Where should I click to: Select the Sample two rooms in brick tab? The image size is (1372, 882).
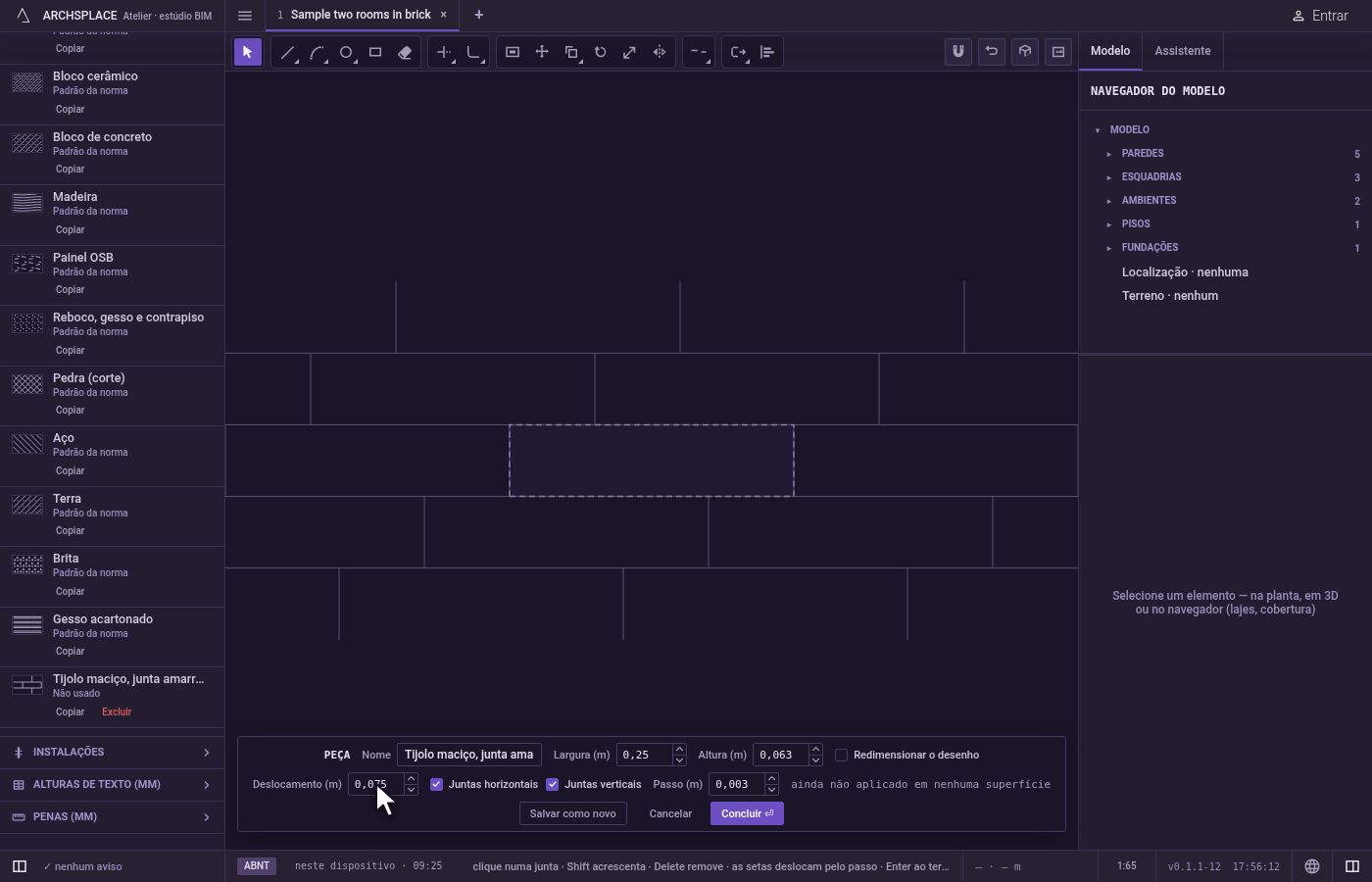[x=361, y=15]
